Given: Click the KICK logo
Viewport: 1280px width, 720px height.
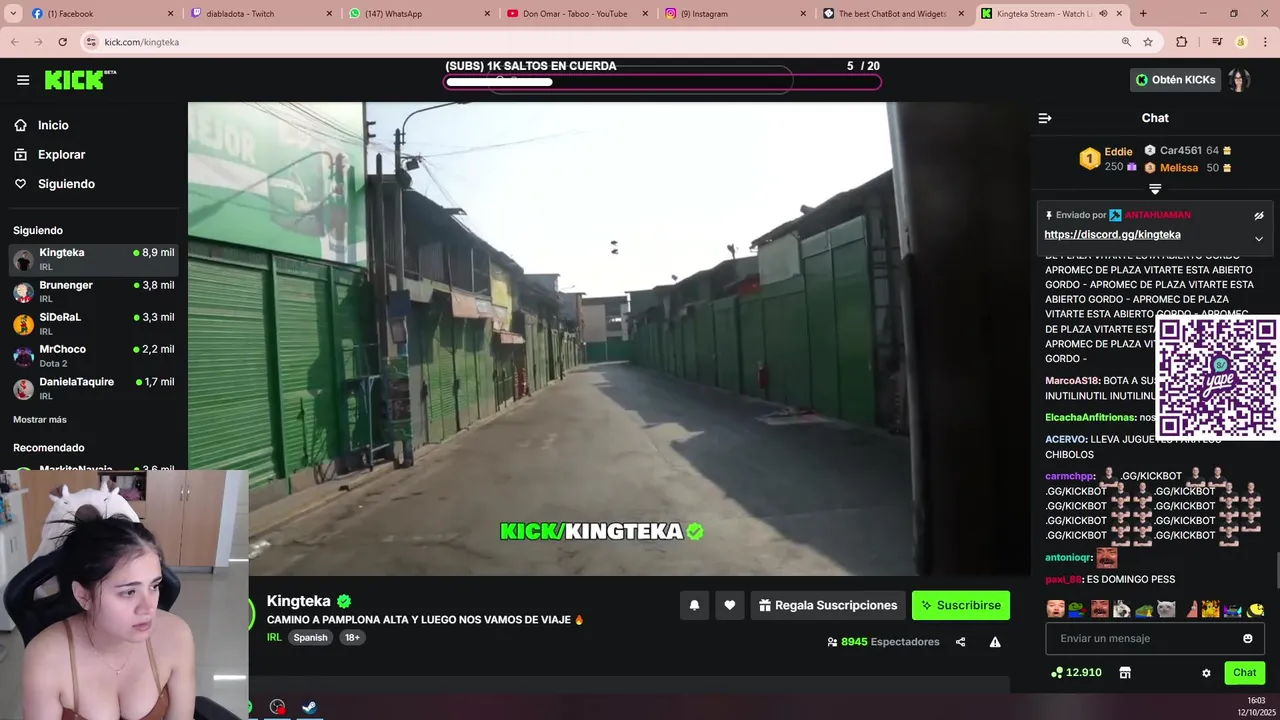Looking at the screenshot, I should tap(80, 80).
